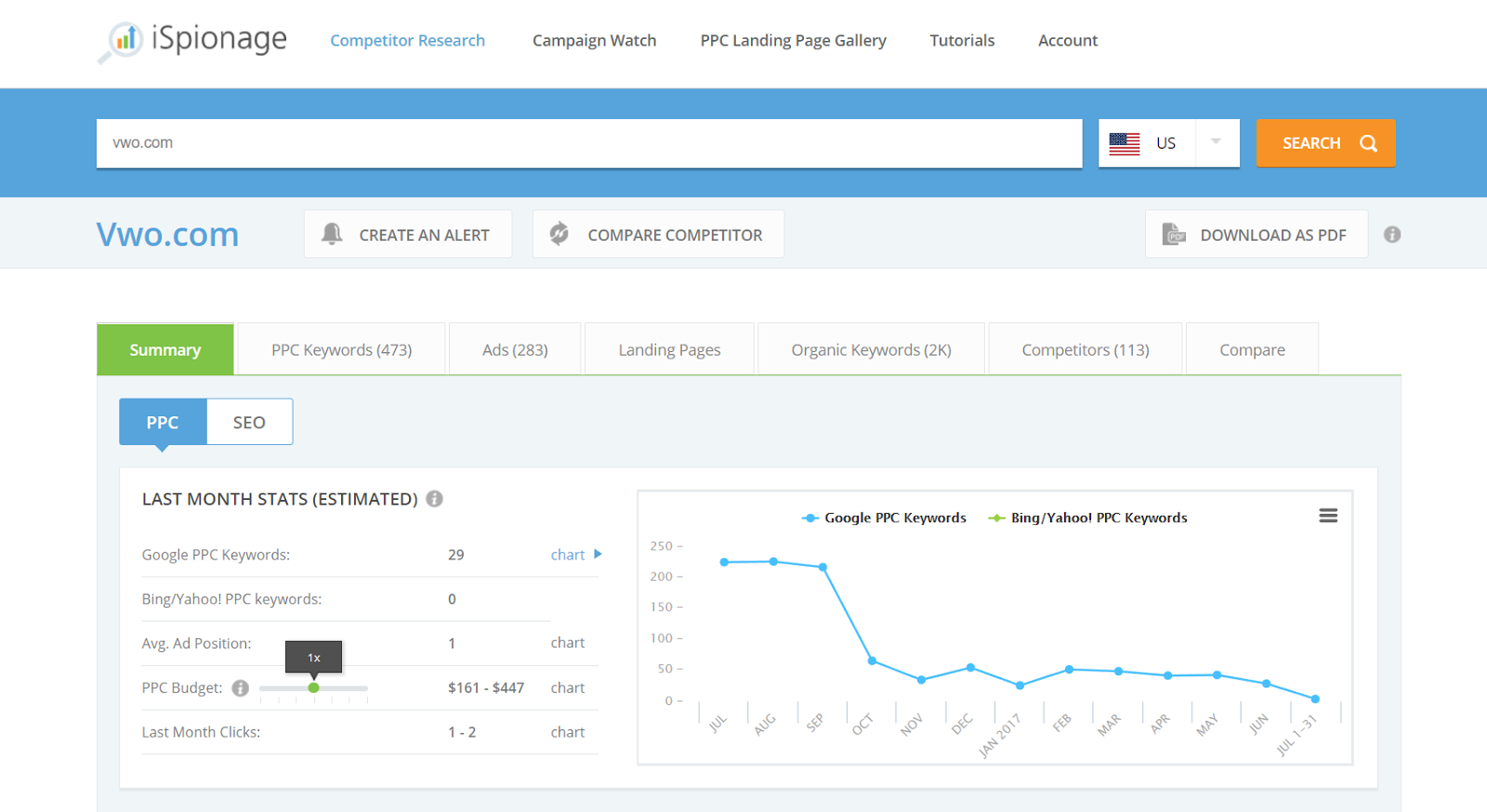Click CREATE AN ALERT button
This screenshot has width=1487, height=812.
[x=408, y=234]
